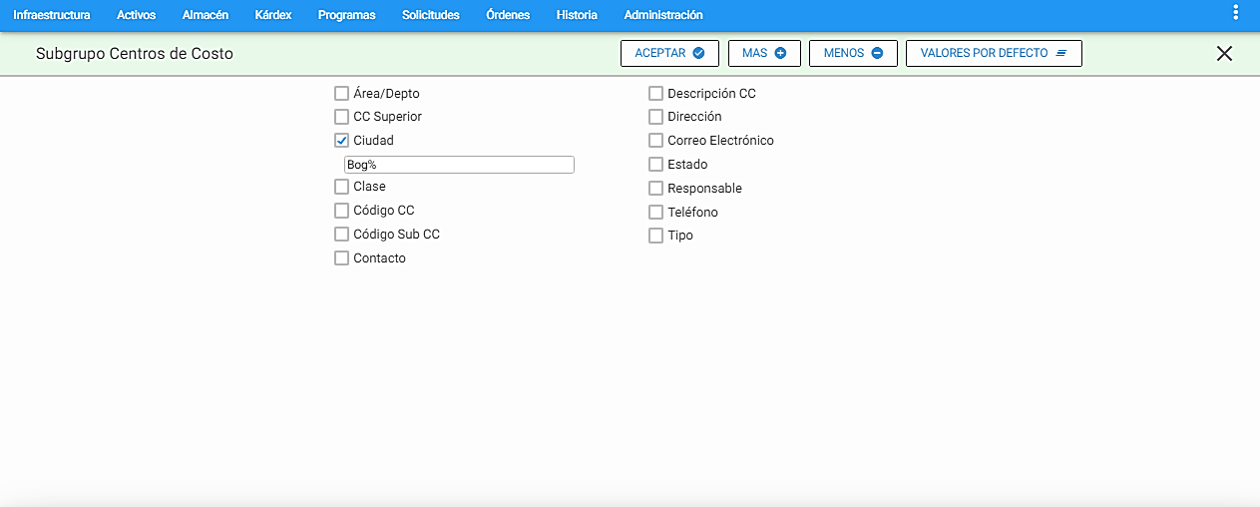Viewport: 1260px width, 507px height.
Task: Enable the CC Superior checkbox
Action: point(342,117)
